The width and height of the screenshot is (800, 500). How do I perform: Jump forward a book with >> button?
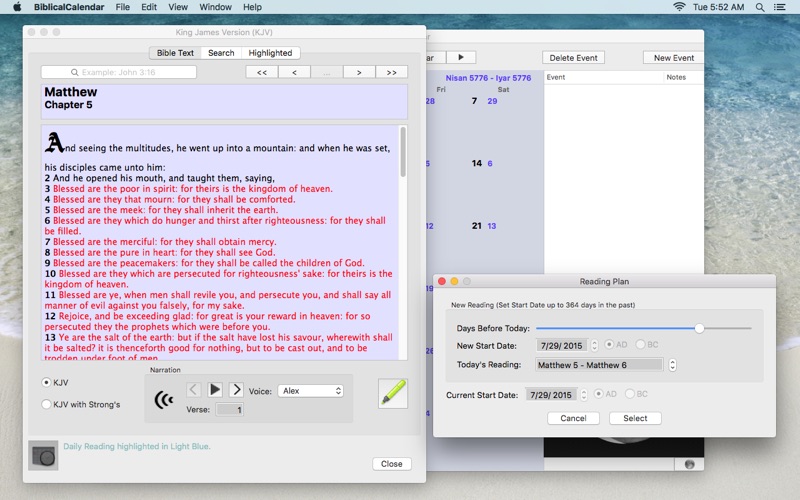pos(391,72)
